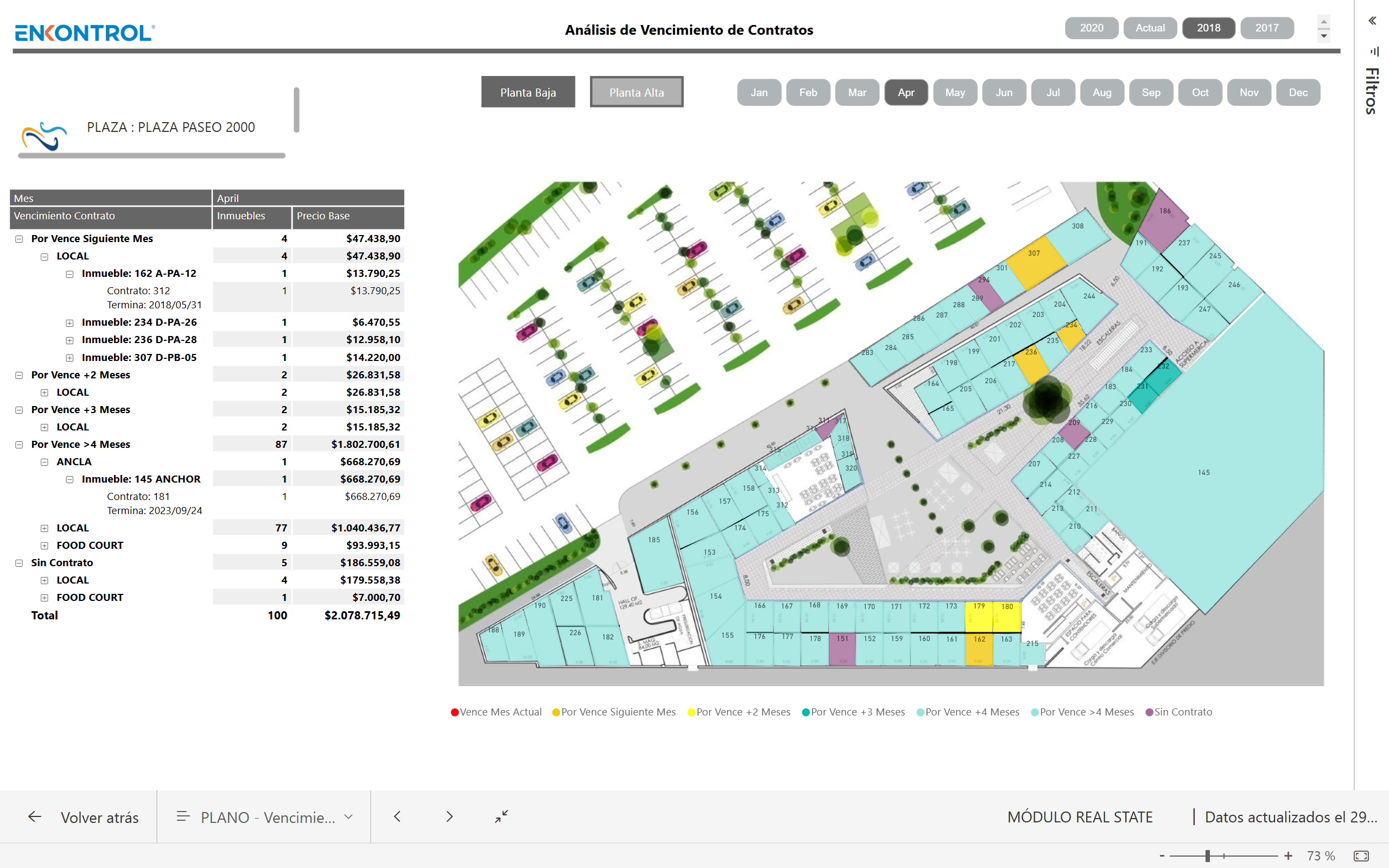1389x868 pixels.
Task: Go to the next report page
Action: pos(449,816)
